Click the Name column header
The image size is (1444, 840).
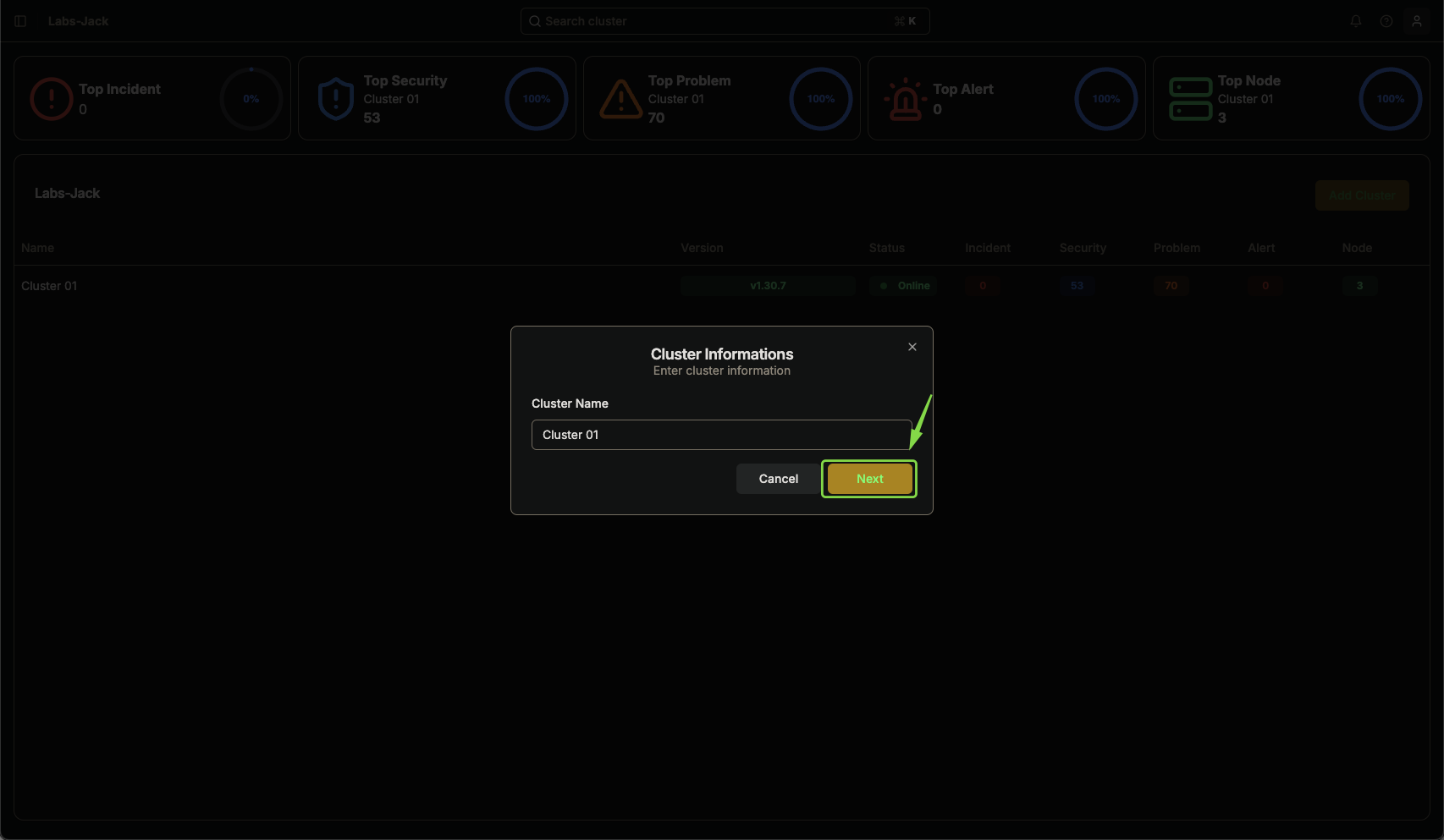(37, 248)
